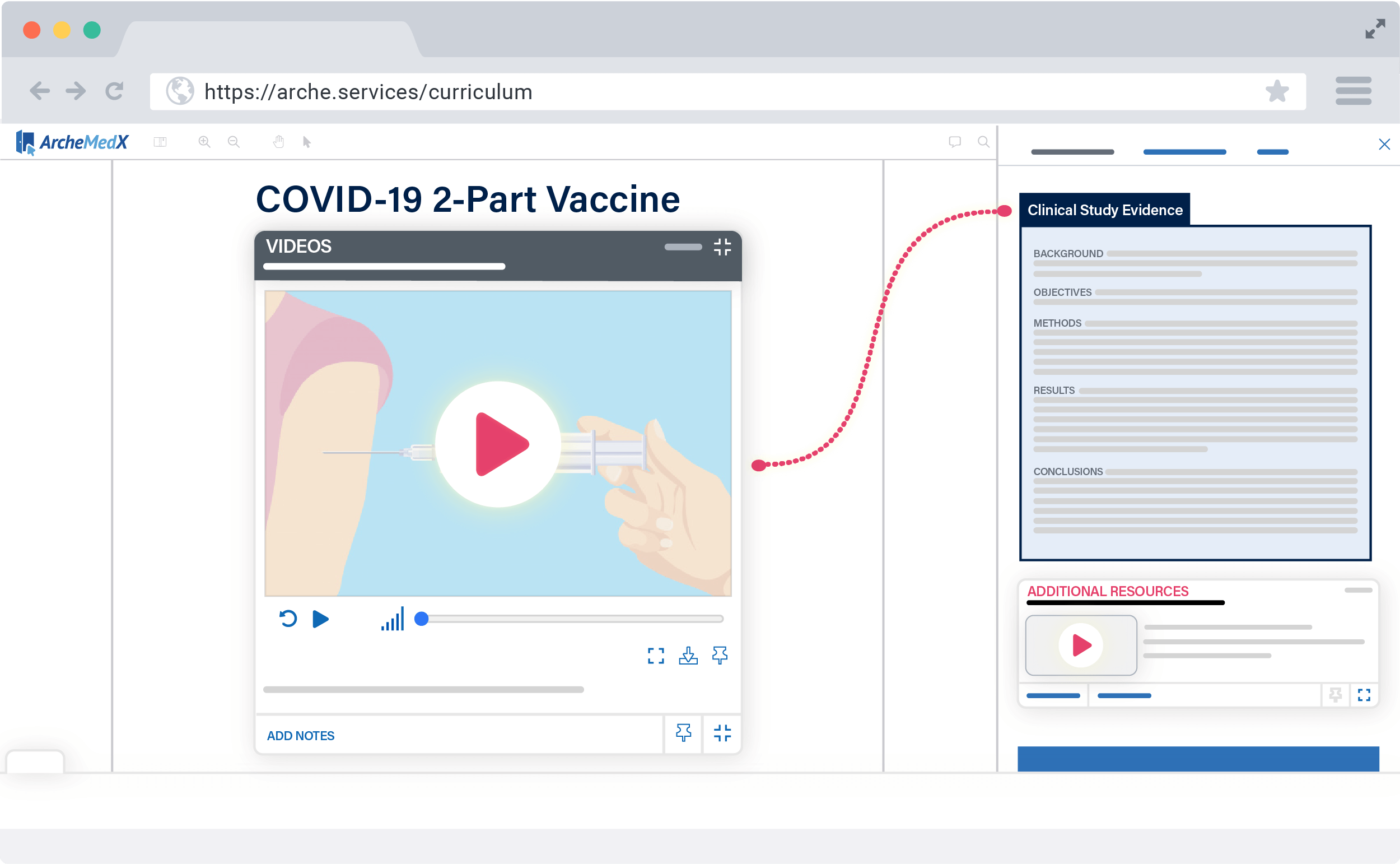Reload the page with refresh icon

(x=114, y=91)
